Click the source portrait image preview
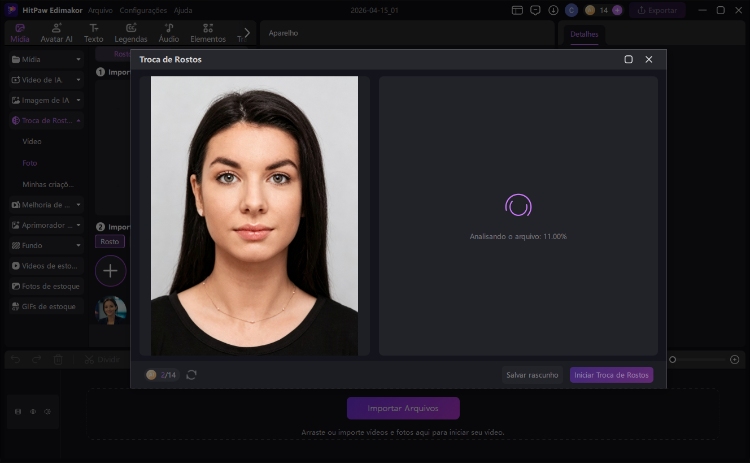Image resolution: width=750 pixels, height=463 pixels. 254,216
